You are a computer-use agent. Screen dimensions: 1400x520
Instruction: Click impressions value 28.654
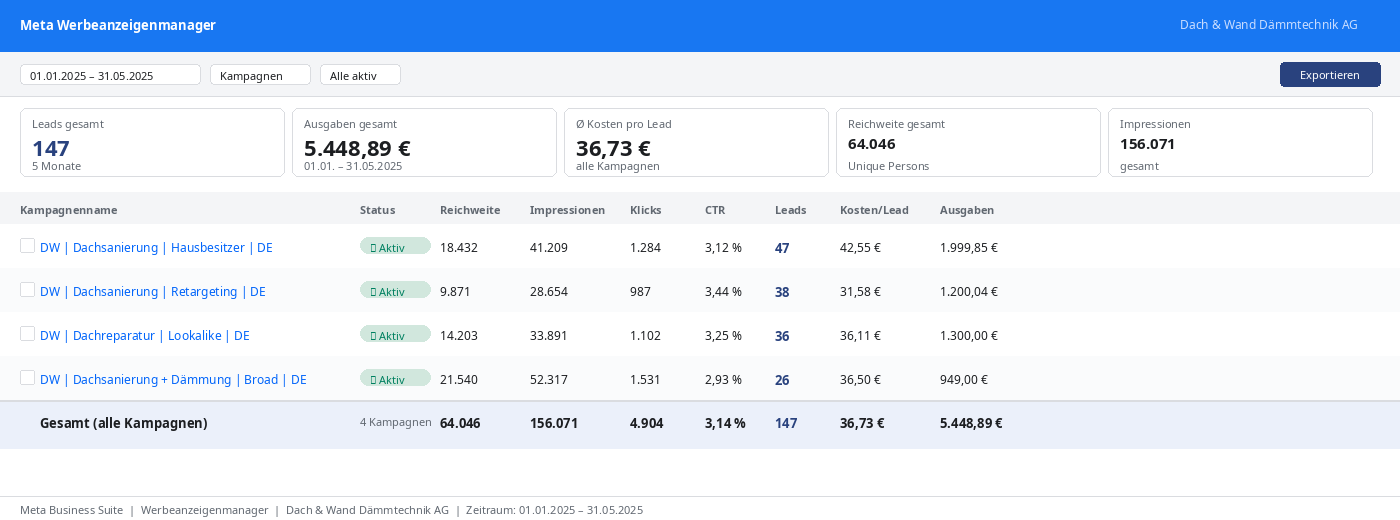pos(549,292)
